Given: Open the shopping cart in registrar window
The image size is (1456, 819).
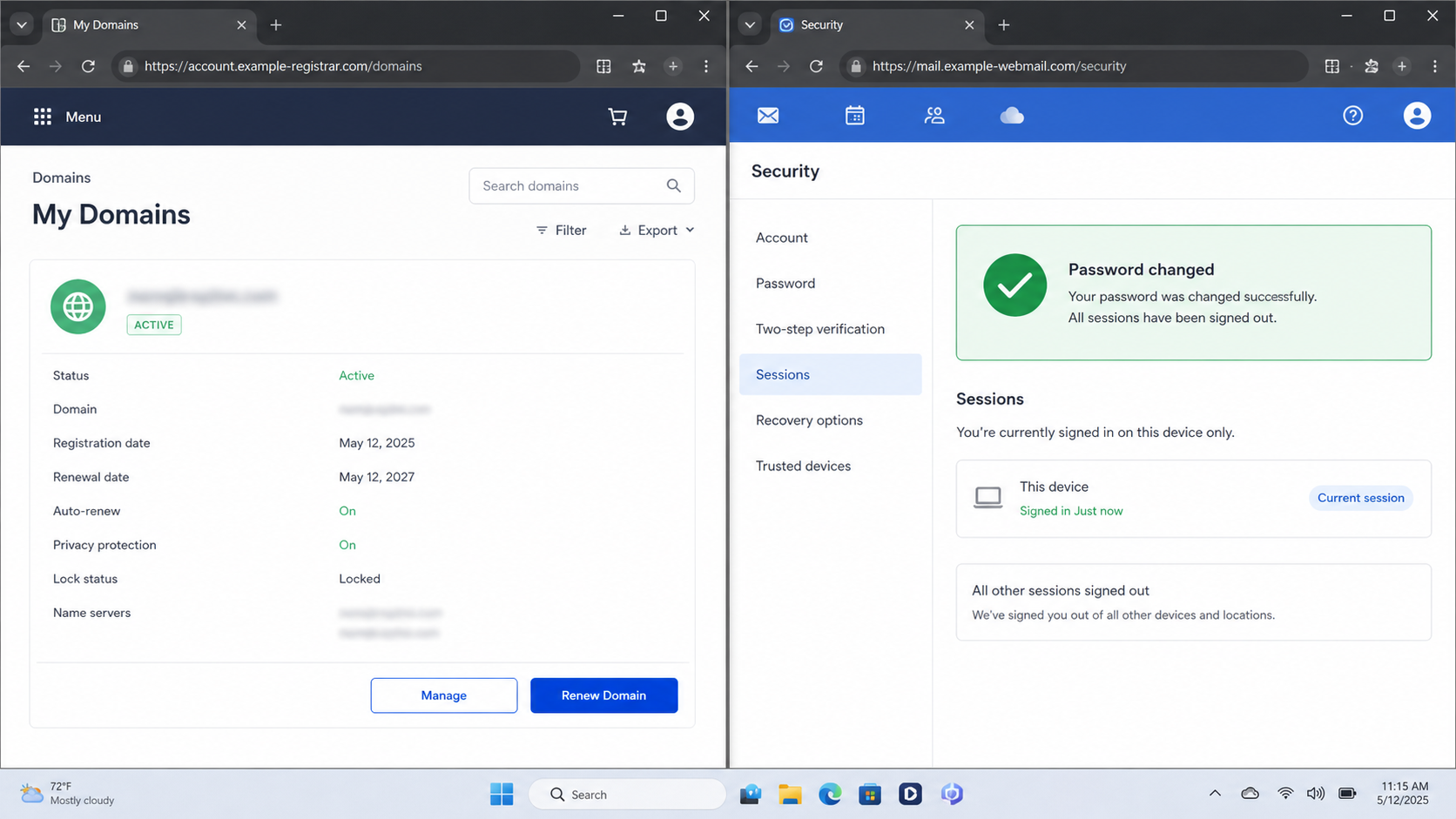Looking at the screenshot, I should [x=617, y=117].
